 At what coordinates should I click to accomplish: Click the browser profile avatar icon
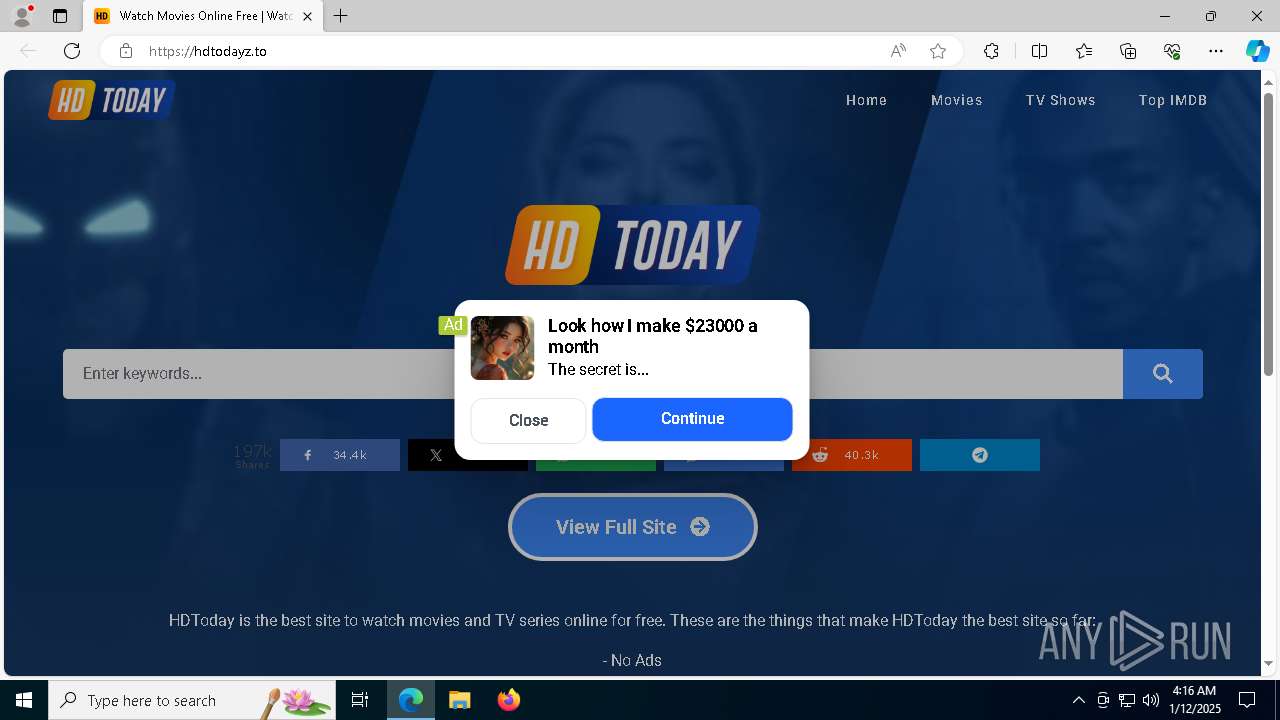22,16
